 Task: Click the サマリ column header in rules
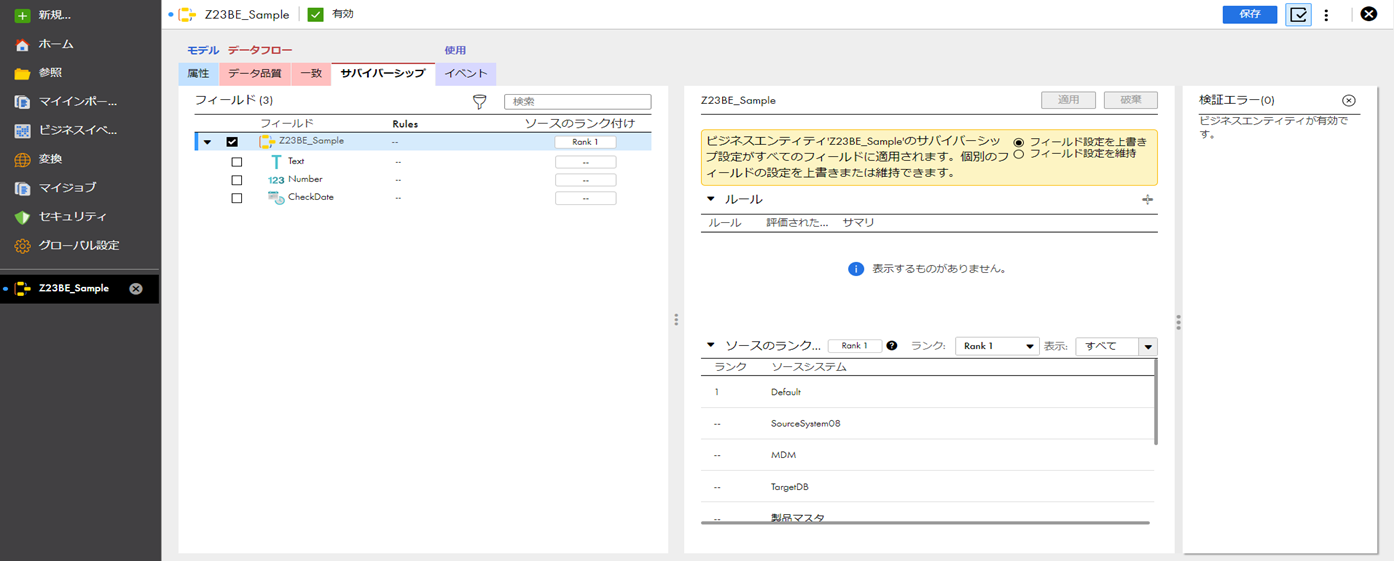coord(858,223)
